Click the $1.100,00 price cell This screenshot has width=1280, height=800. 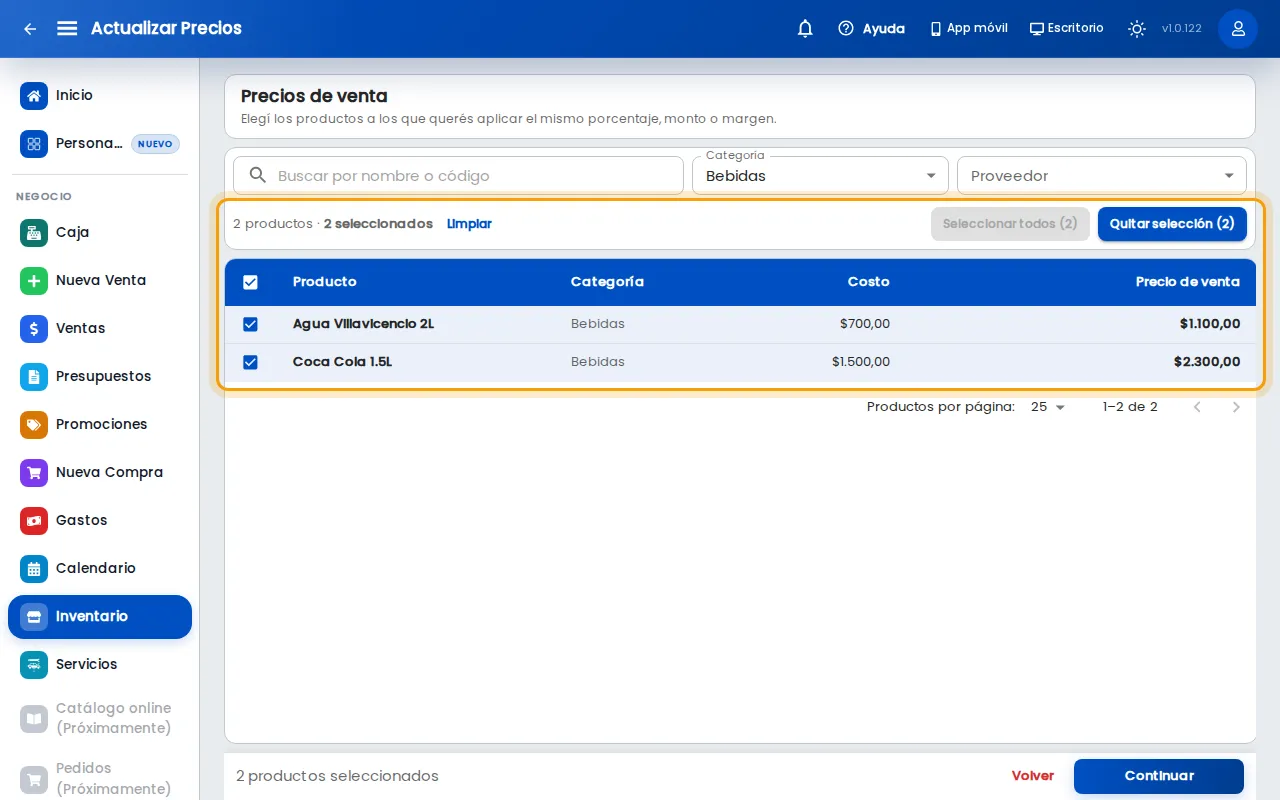coord(1210,324)
